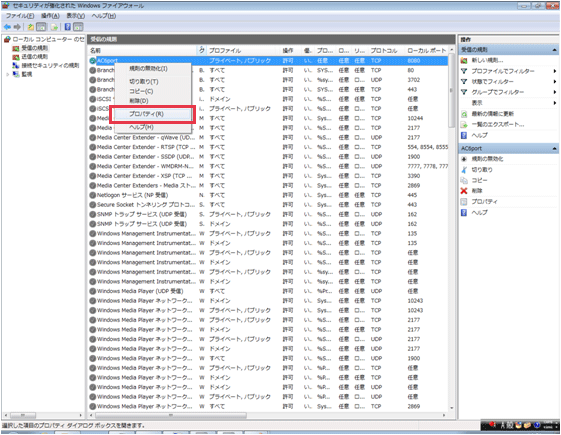Viewport: 561px width, 435px height.
Task: Click the help icon under AC6port actions
Action: coord(464,212)
